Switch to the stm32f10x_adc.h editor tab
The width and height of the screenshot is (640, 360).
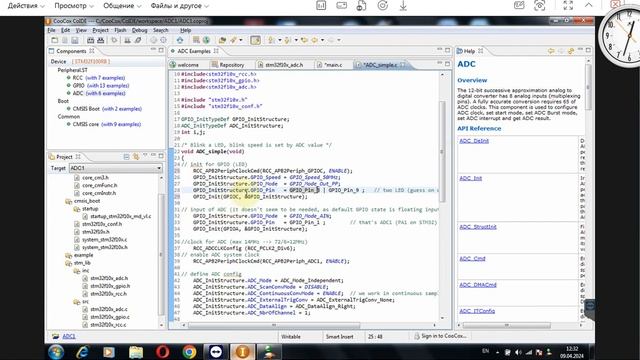284,65
